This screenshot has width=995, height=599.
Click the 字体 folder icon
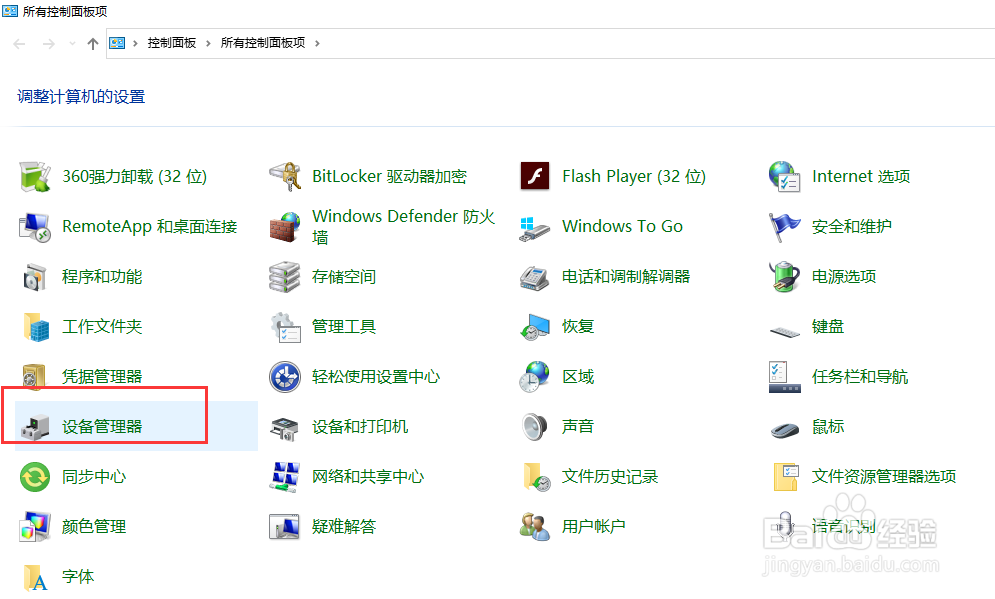(x=35, y=577)
